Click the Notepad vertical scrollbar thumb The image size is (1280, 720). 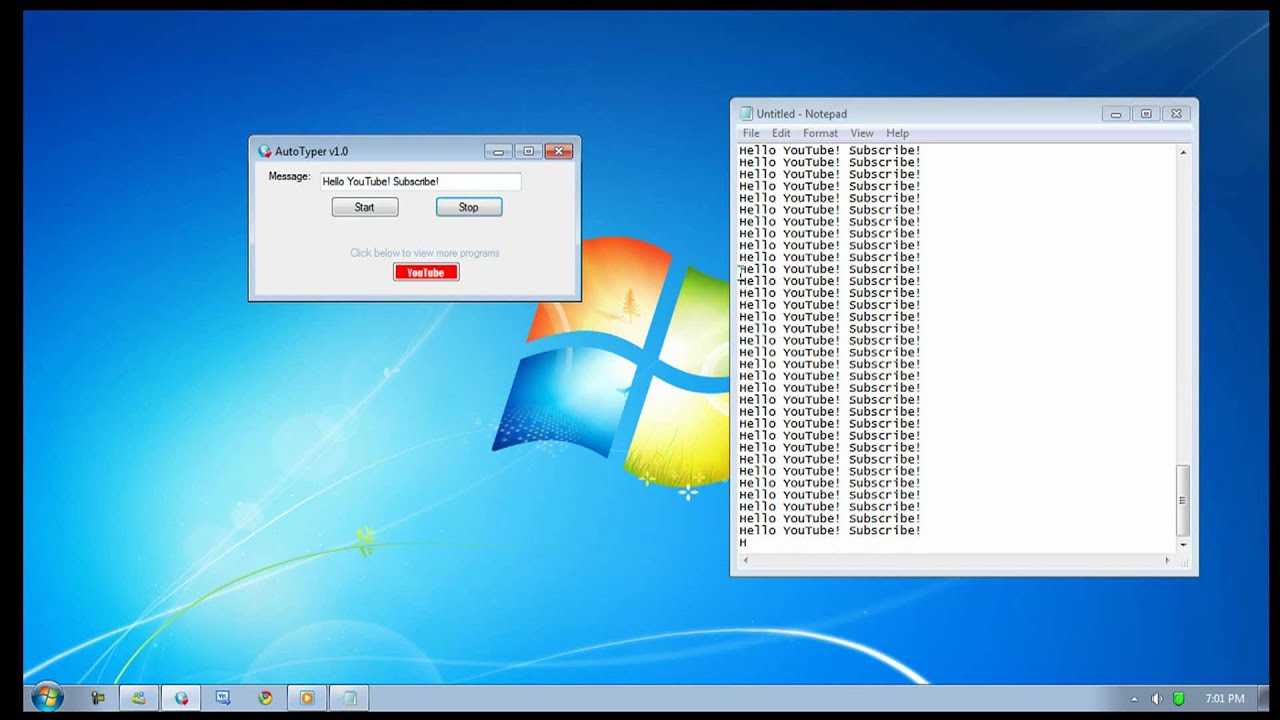point(1183,500)
